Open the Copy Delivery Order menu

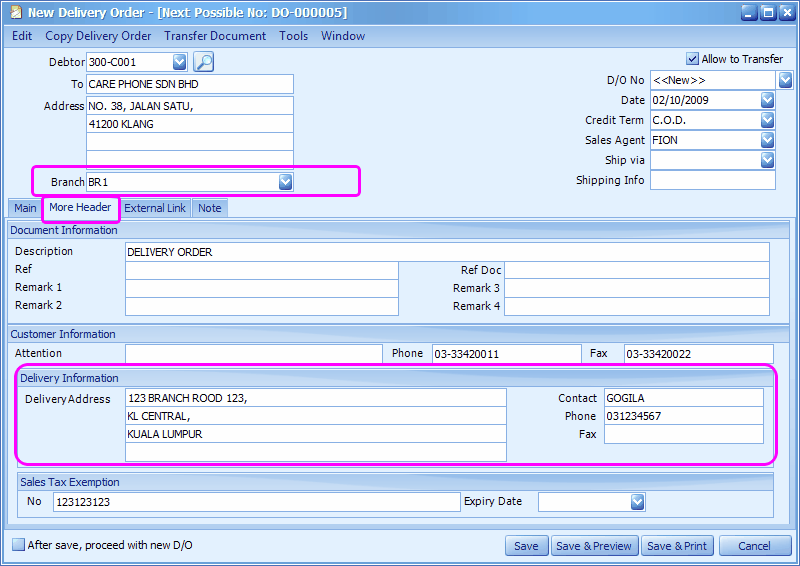click(x=98, y=36)
